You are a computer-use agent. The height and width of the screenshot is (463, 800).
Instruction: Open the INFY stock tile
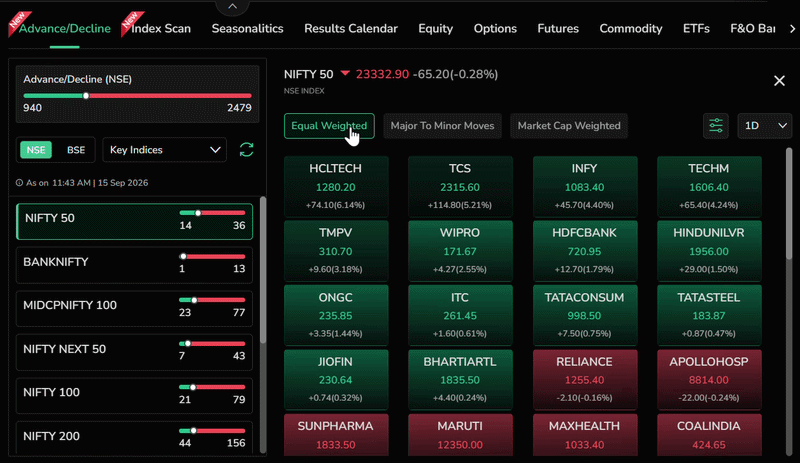click(x=585, y=187)
